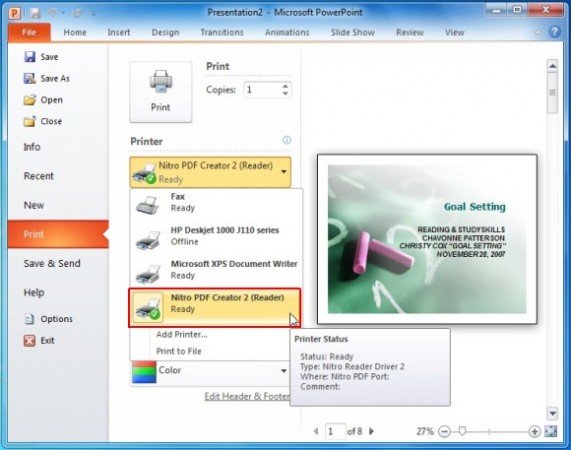Click the zoom slider handle
Image resolution: width=571 pixels, height=450 pixels.
pyautogui.click(x=462, y=431)
